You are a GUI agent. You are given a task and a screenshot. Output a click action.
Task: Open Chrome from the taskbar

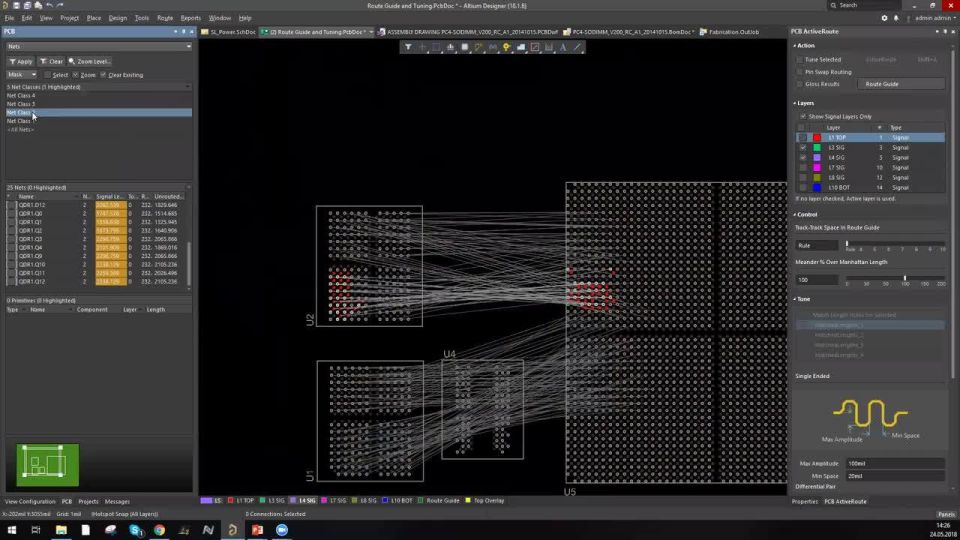pyautogui.click(x=159, y=530)
